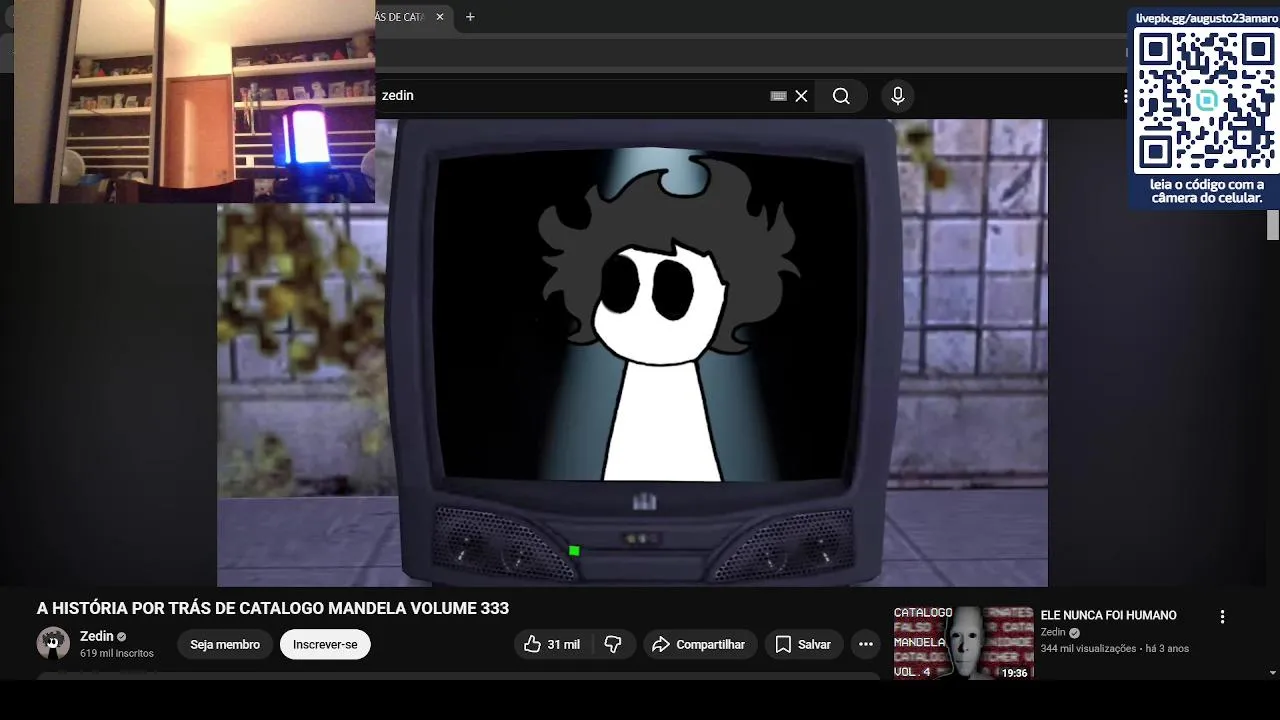Image resolution: width=1280 pixels, height=720 pixels.
Task: Click the livepix QR code overlay
Action: click(x=1206, y=102)
